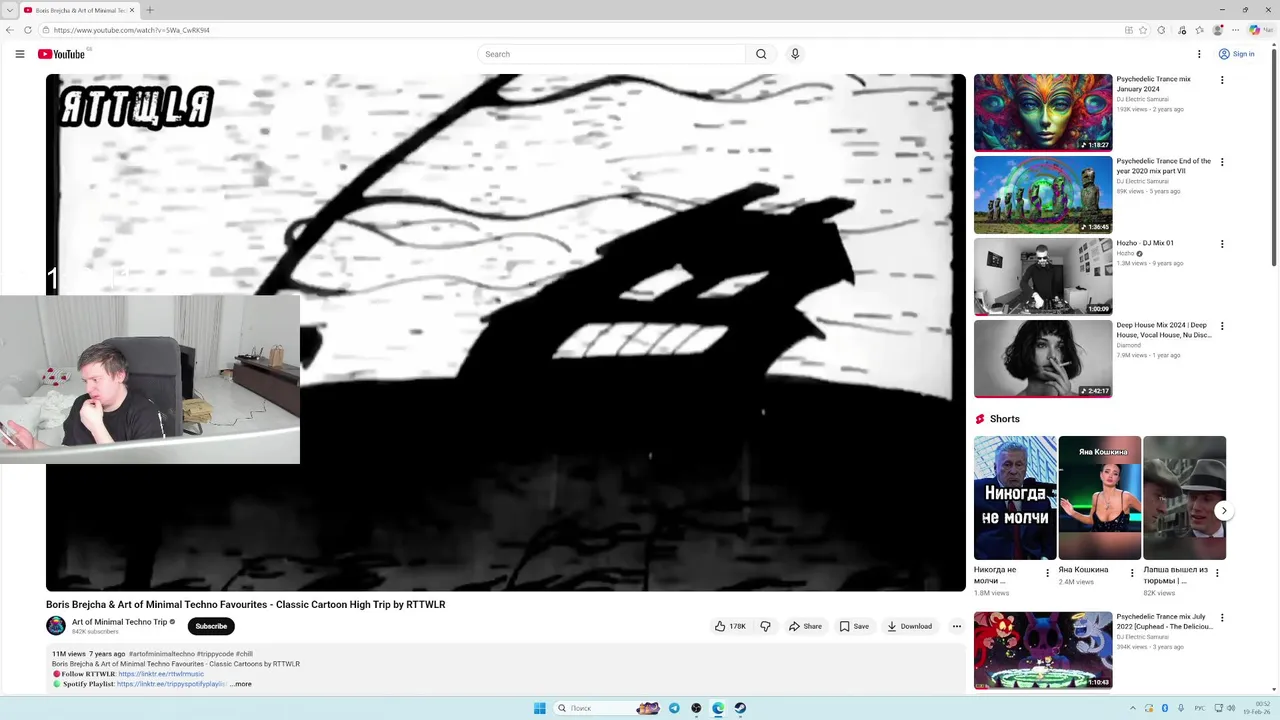Screen dimensions: 1280x720
Task: Open options for Hozho - DJ Mix 01
Action: click(x=1221, y=244)
